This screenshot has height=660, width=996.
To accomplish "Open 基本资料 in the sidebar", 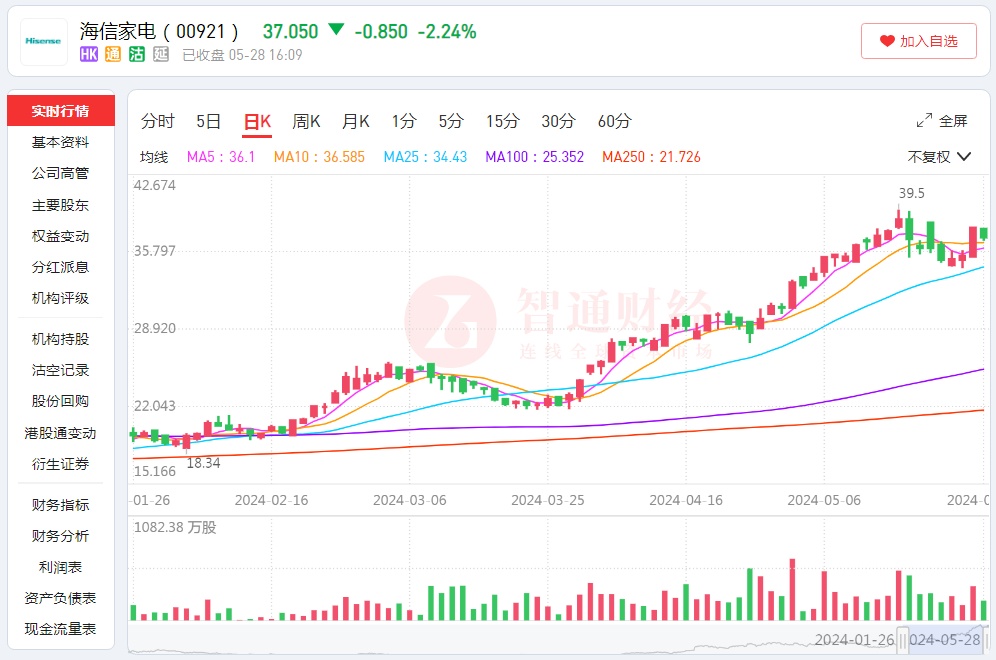I will [x=60, y=142].
